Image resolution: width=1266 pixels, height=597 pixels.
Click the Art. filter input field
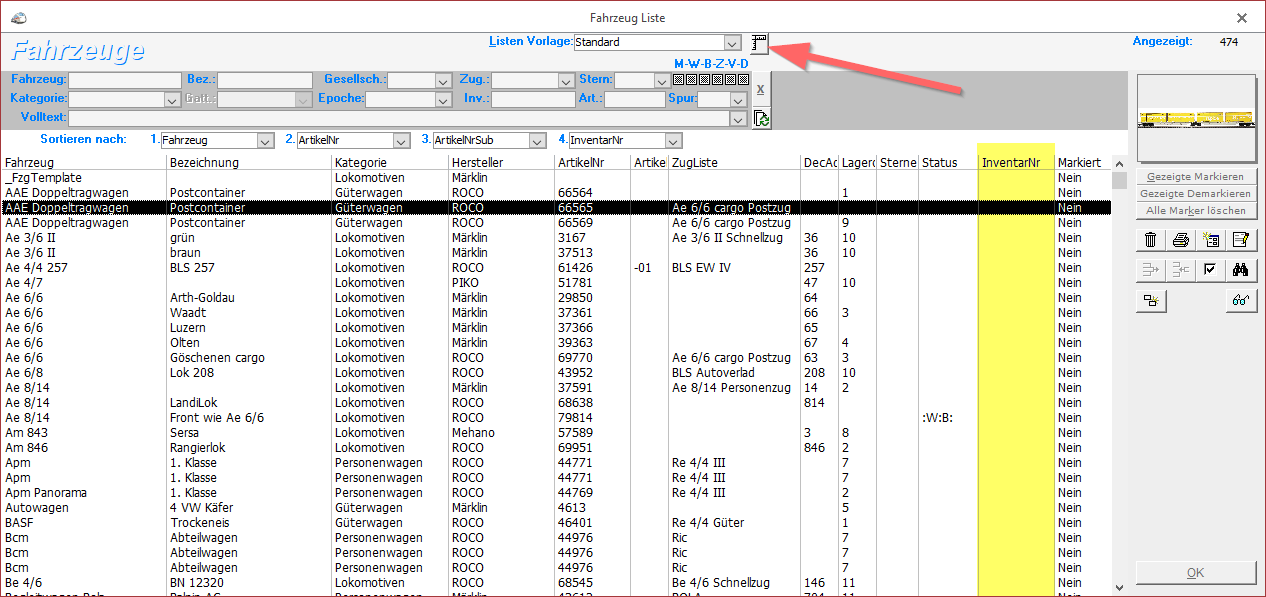634,100
